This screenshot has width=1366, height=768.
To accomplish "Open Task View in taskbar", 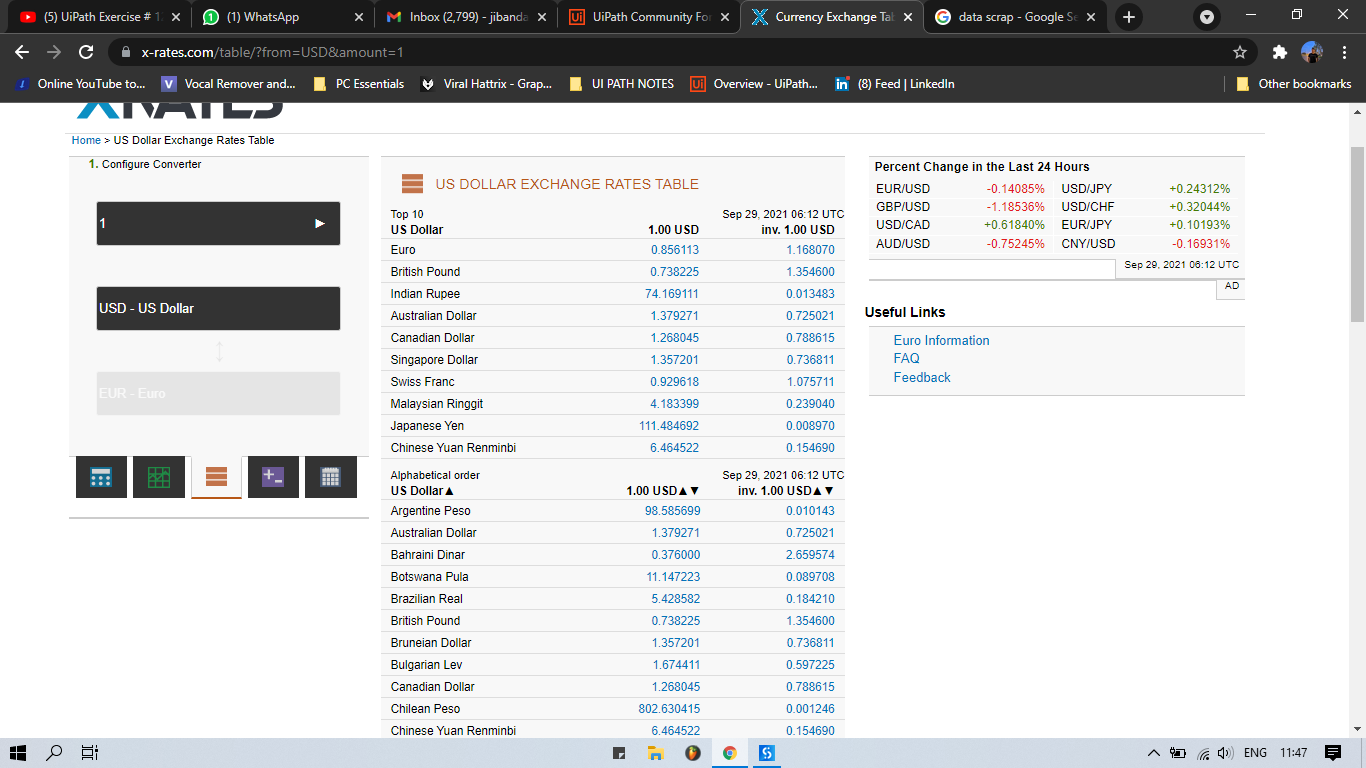I will pos(90,753).
